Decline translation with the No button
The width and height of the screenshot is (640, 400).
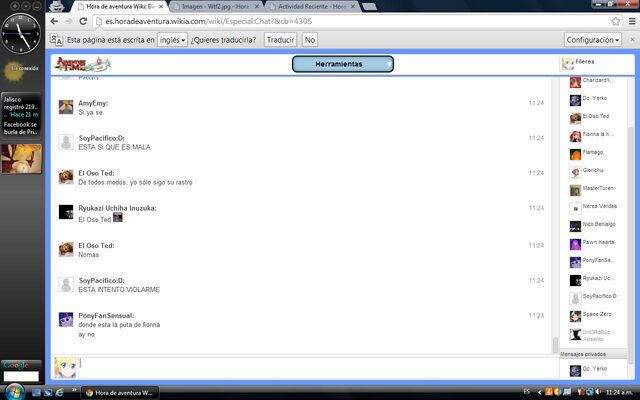(310, 40)
